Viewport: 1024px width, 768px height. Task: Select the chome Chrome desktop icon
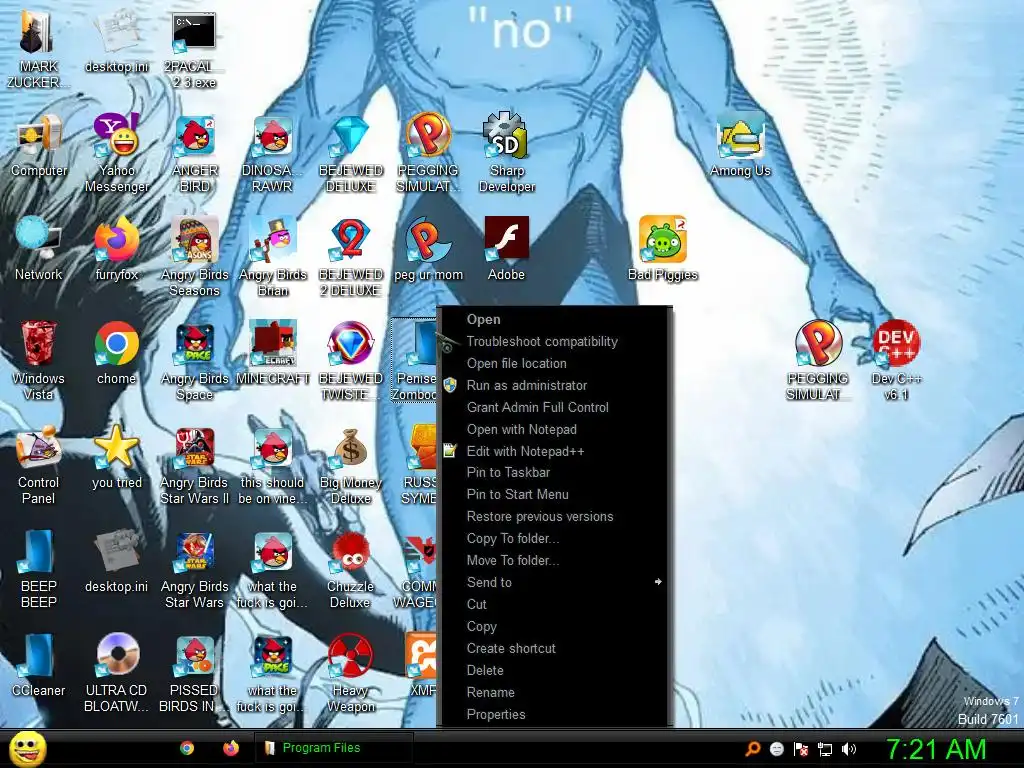click(x=116, y=344)
